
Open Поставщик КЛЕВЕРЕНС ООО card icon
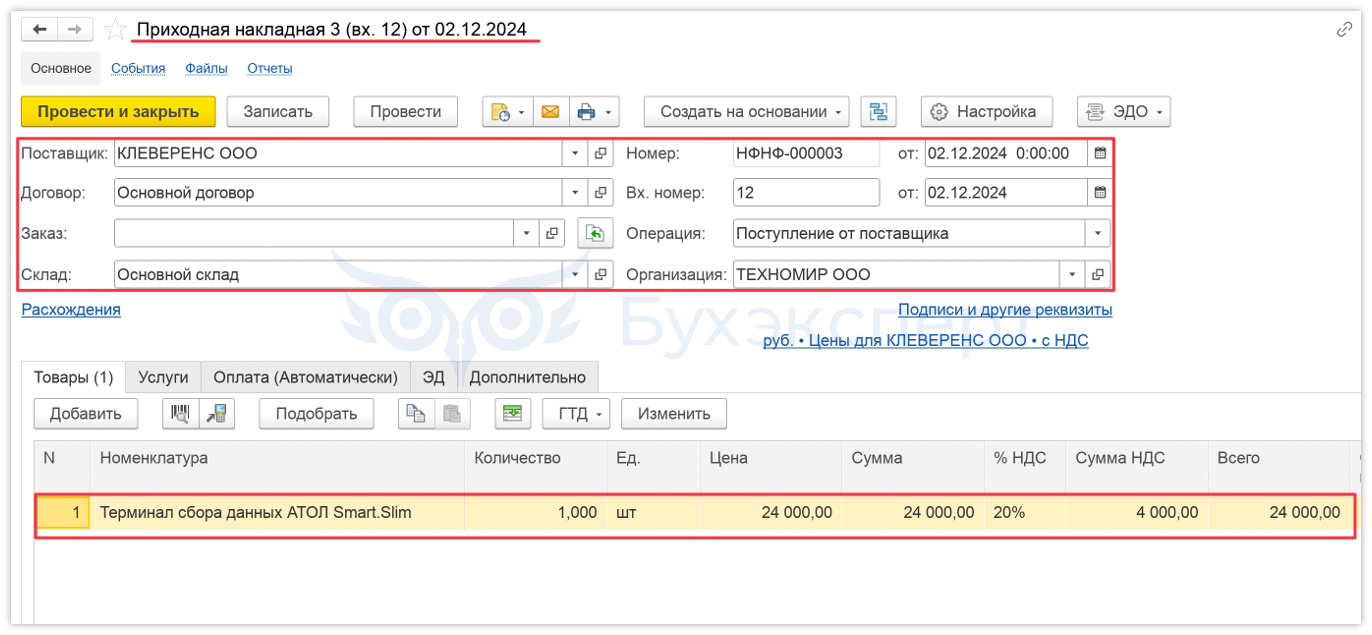pos(600,154)
